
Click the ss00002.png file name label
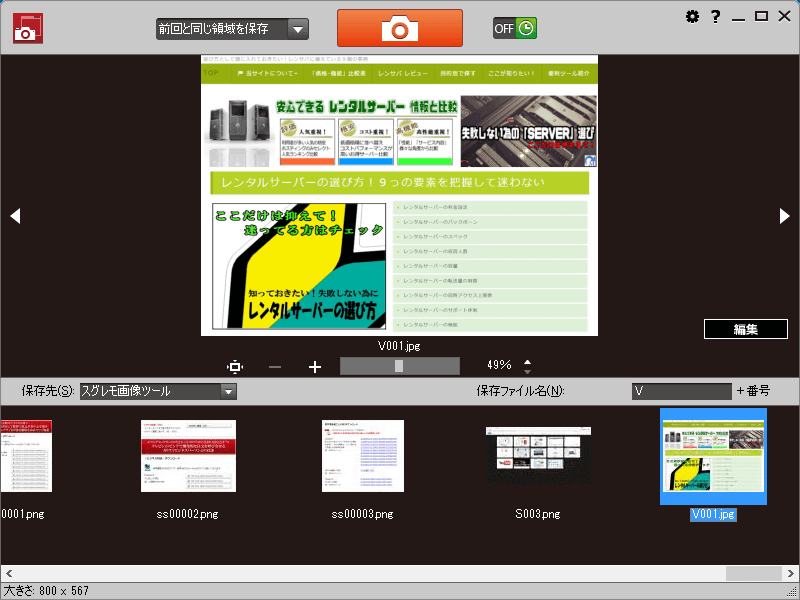pos(188,514)
